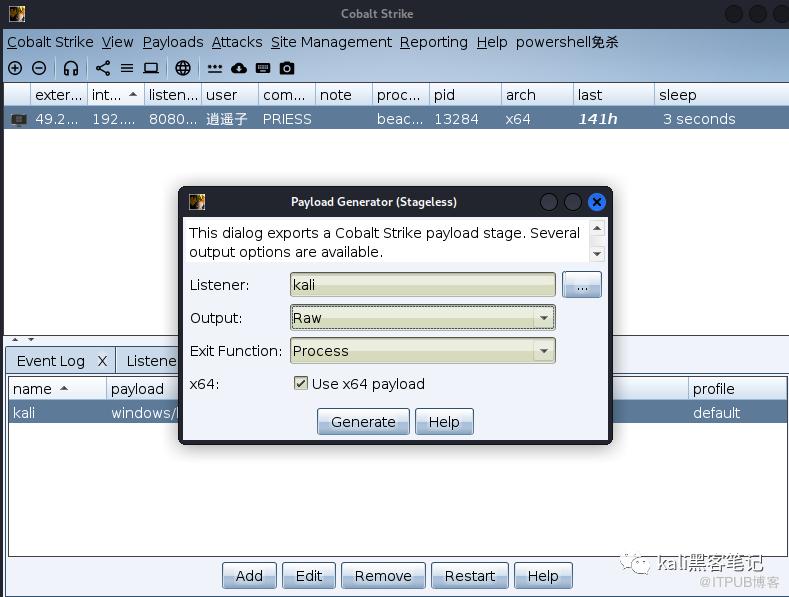
Task: Click the Edit listener button
Action: (x=308, y=575)
